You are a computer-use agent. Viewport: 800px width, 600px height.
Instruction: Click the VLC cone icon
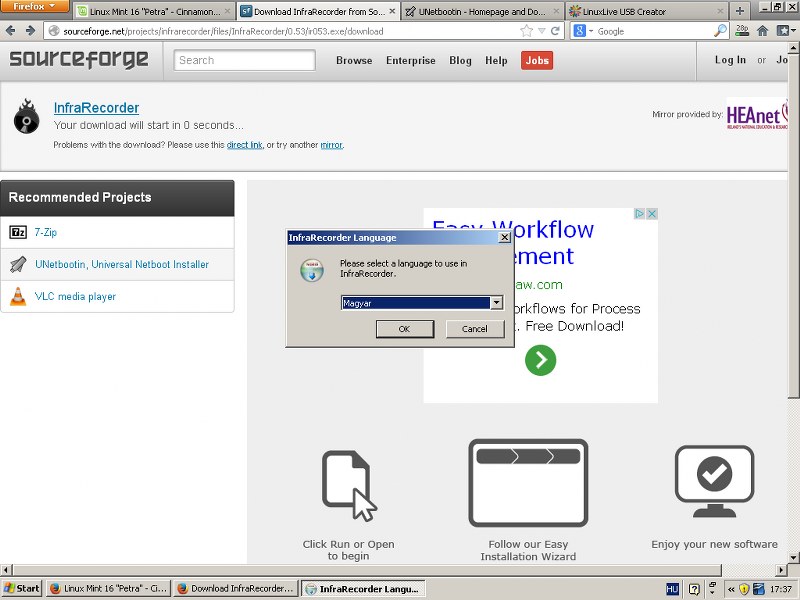click(x=18, y=296)
